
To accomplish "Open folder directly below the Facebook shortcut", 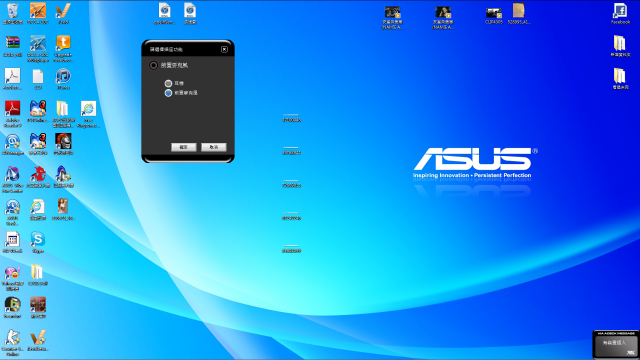I will [620, 43].
